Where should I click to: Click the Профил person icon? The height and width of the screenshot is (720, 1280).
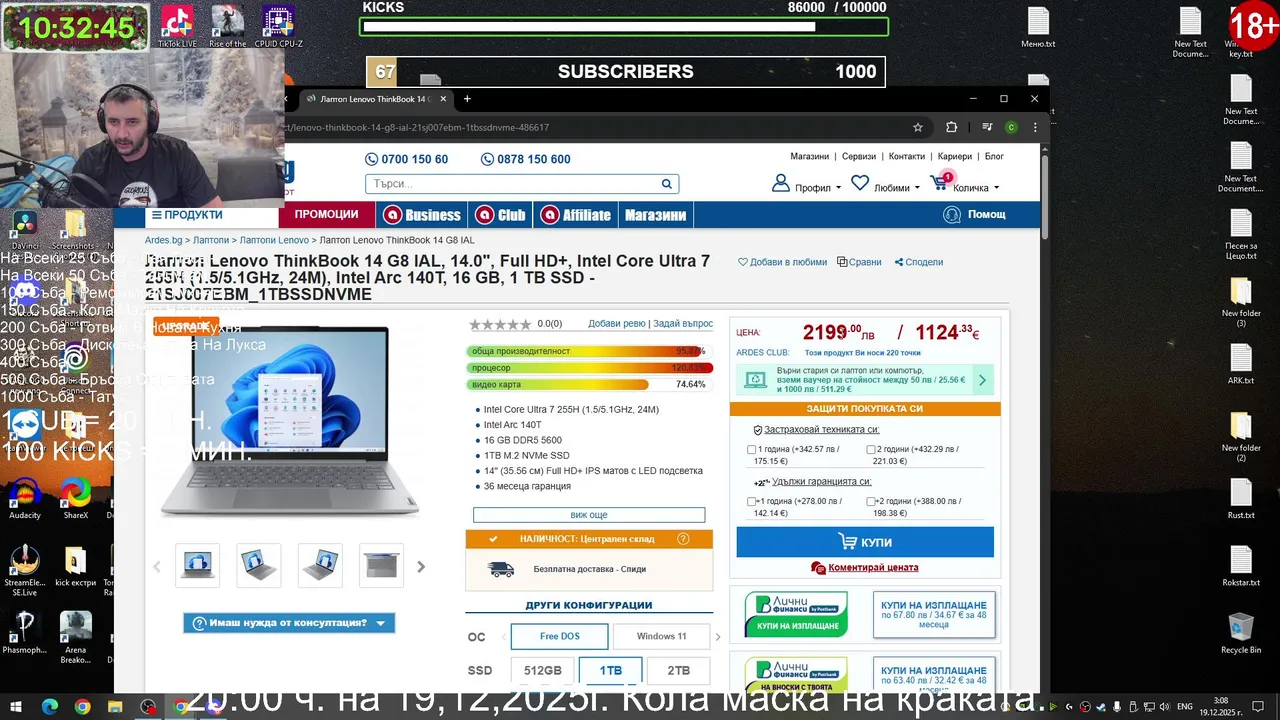click(780, 184)
